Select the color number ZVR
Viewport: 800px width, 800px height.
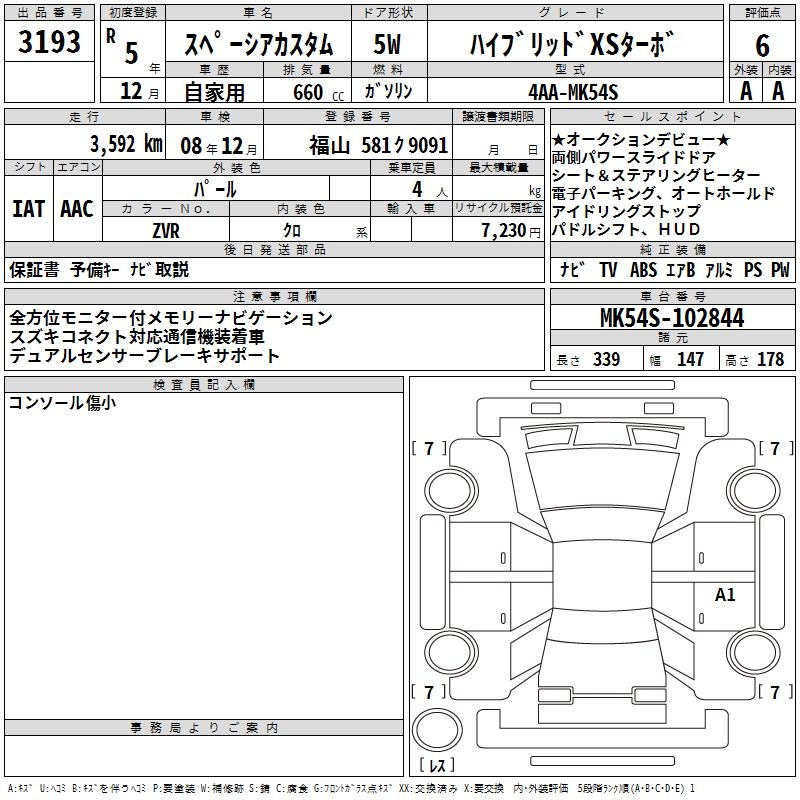[x=165, y=230]
